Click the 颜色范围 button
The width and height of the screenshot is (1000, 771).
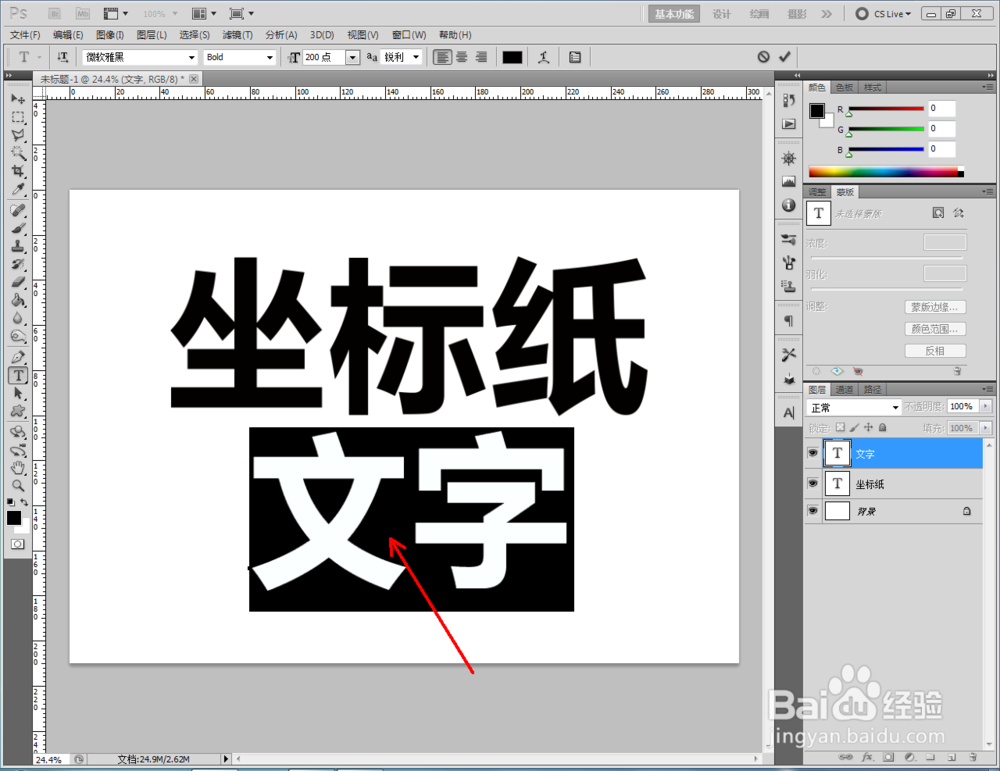934,328
